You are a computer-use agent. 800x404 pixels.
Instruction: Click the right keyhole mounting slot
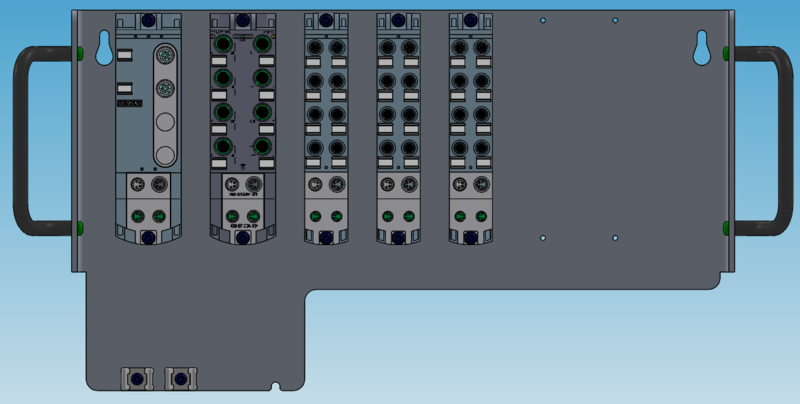(702, 47)
